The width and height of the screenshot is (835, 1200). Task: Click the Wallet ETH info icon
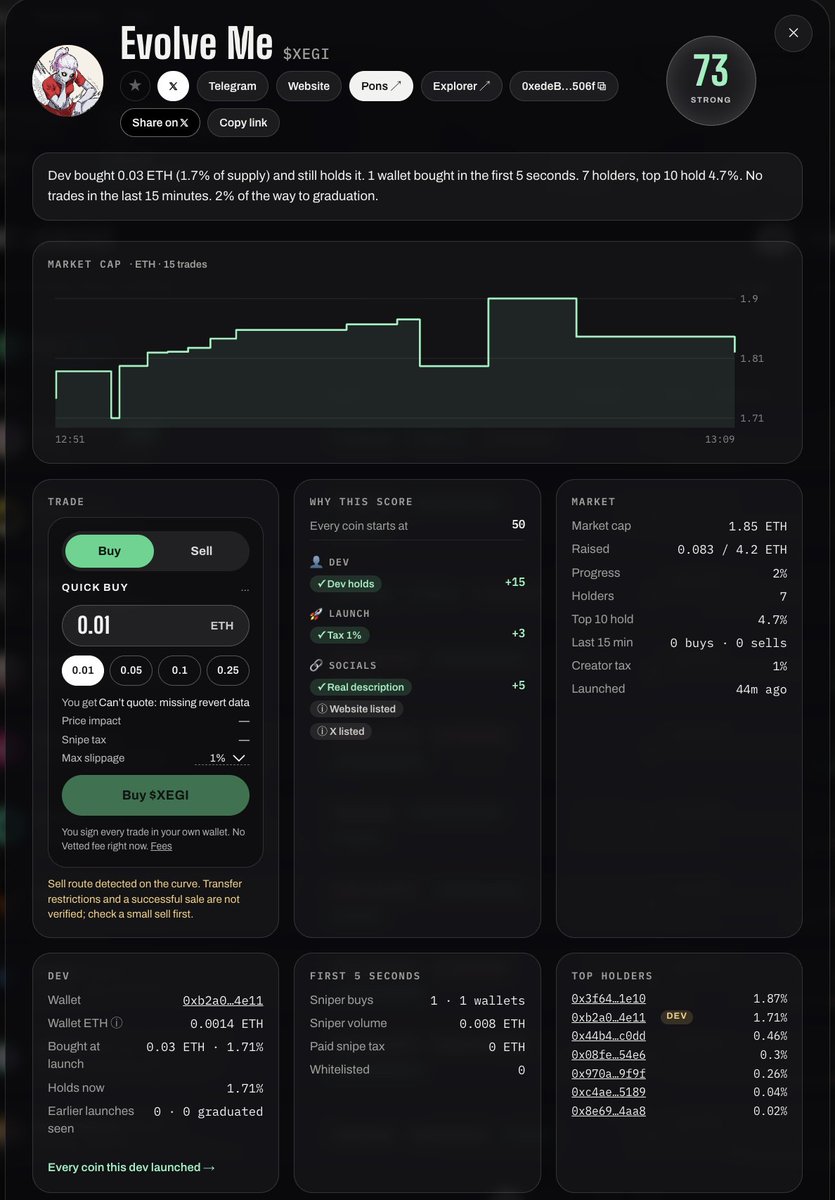click(x=117, y=1023)
